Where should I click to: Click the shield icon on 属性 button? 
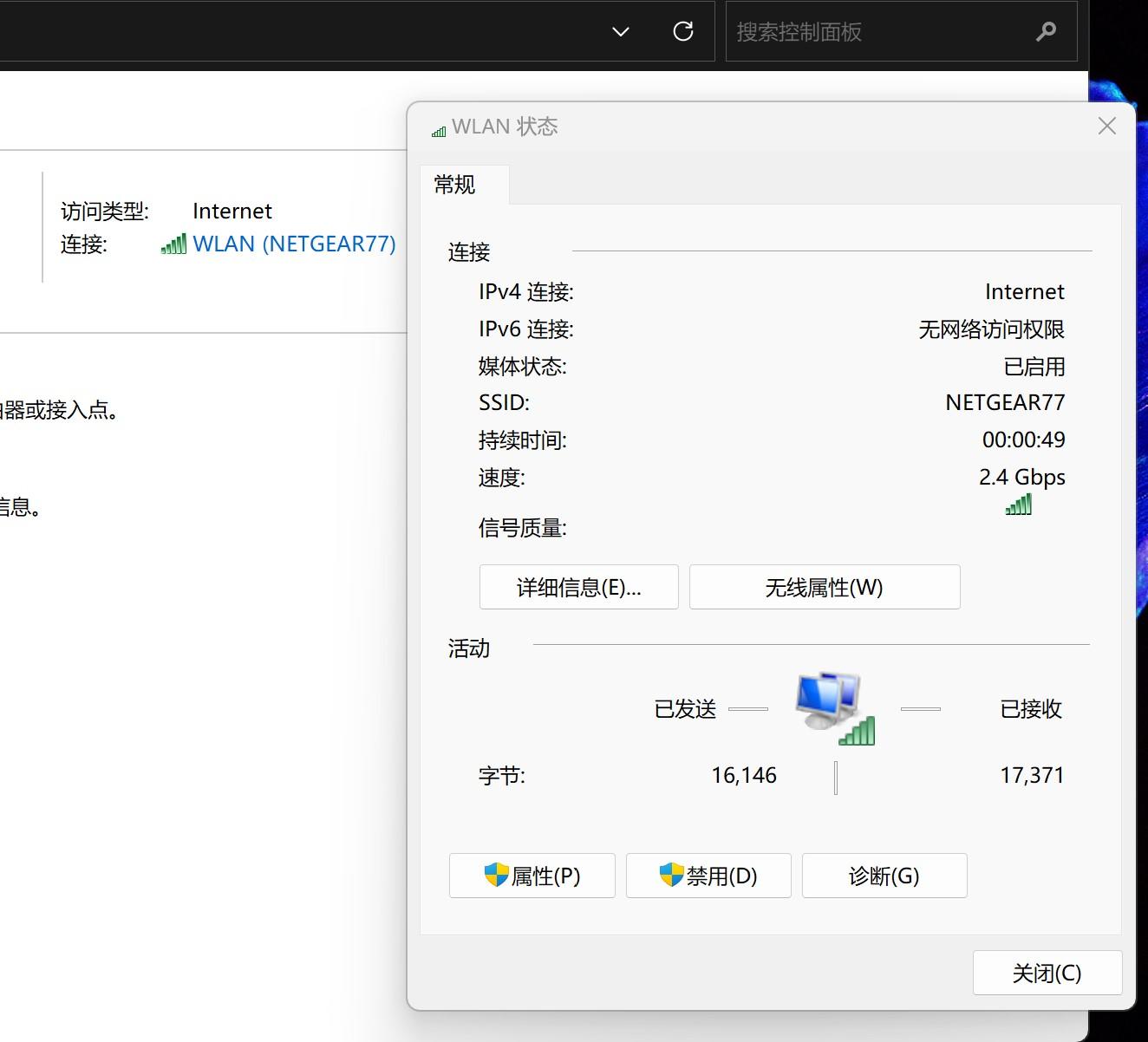(497, 875)
